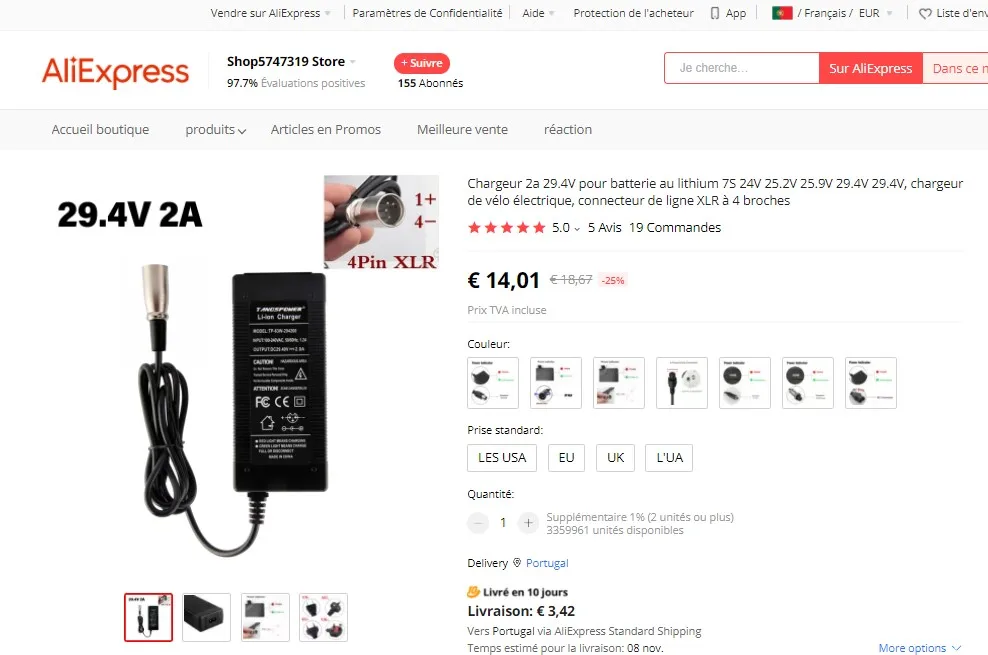
Task: Click the Portugal flag icon
Action: coord(782,13)
